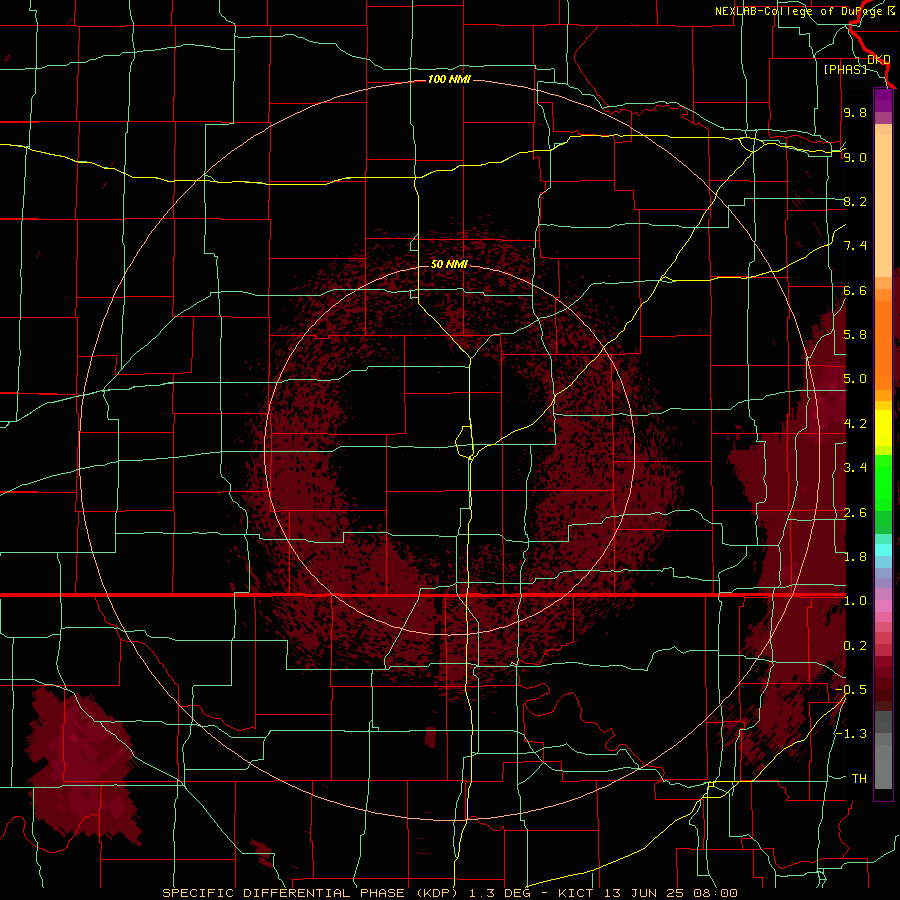Click the 0.2 value on the color scale

(855, 646)
